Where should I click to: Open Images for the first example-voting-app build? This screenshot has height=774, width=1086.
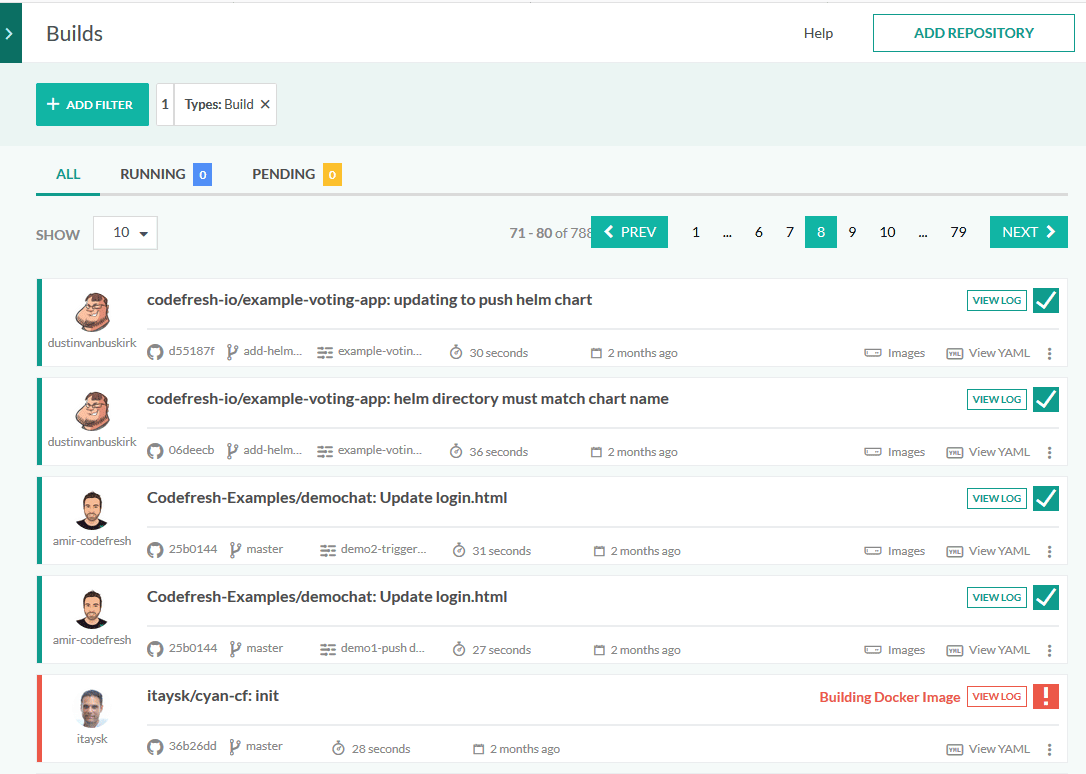[x=895, y=353]
